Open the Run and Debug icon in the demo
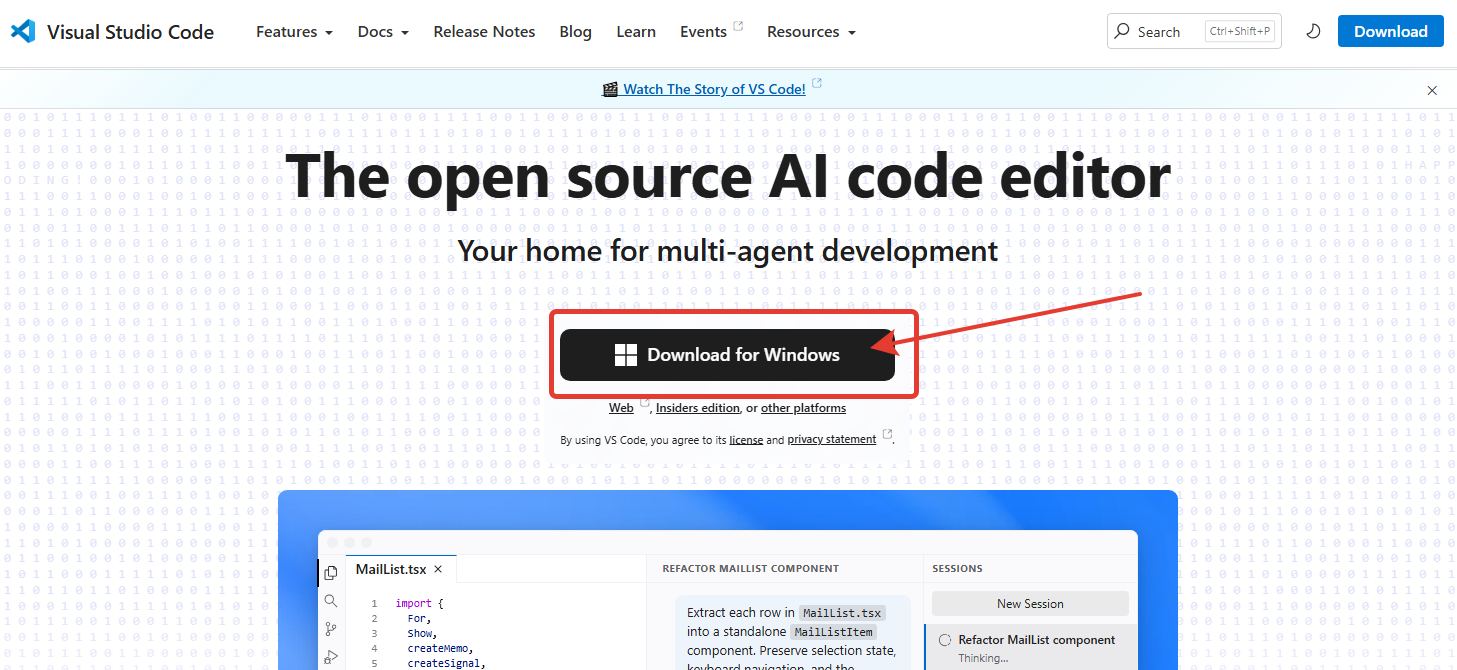The image size is (1457, 670). click(331, 657)
